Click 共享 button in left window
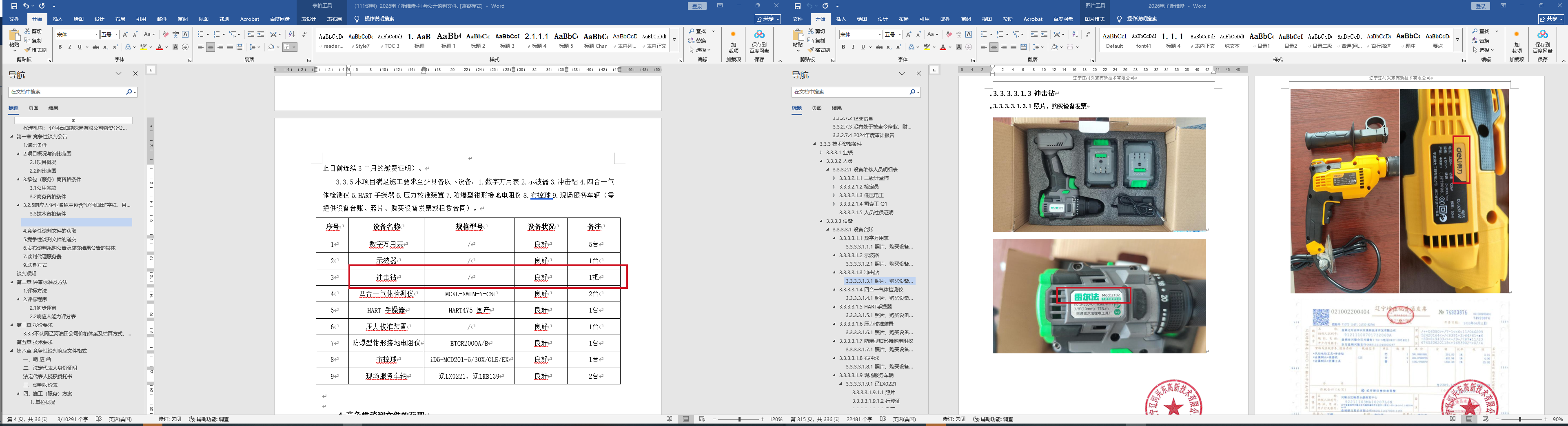The image size is (1568, 426). pyautogui.click(x=767, y=19)
